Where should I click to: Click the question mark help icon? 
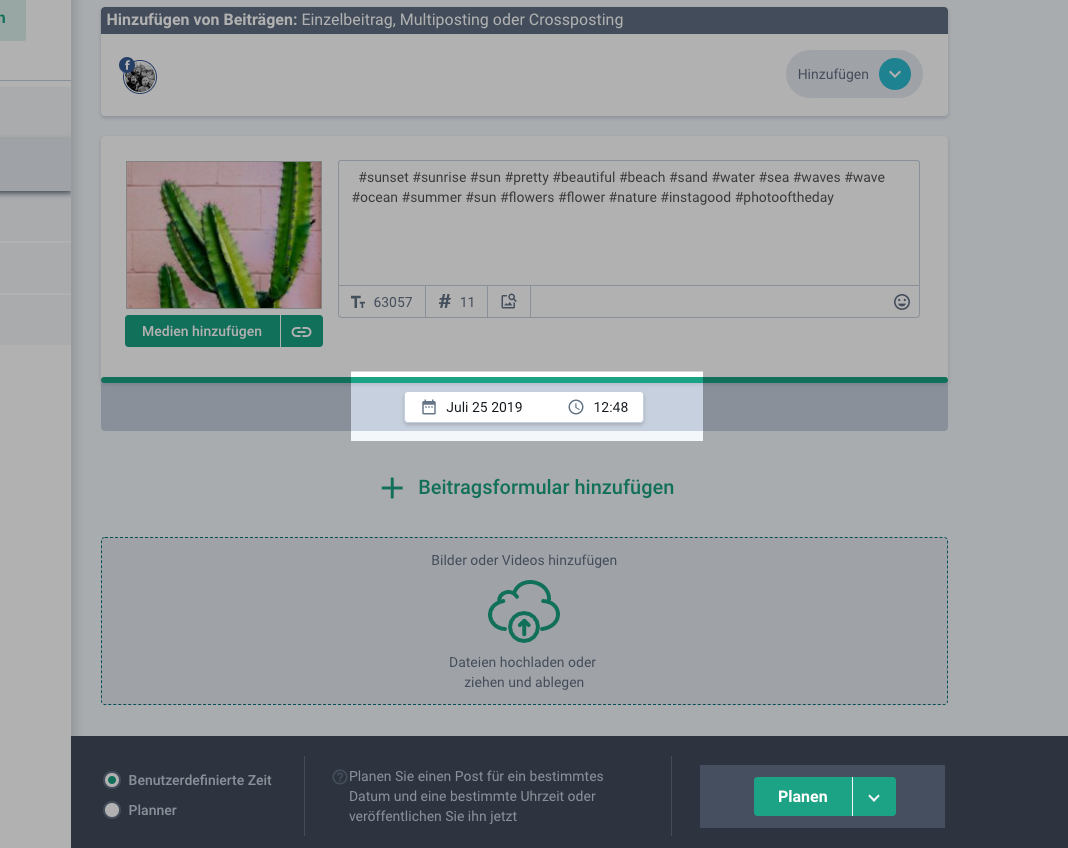(340, 777)
